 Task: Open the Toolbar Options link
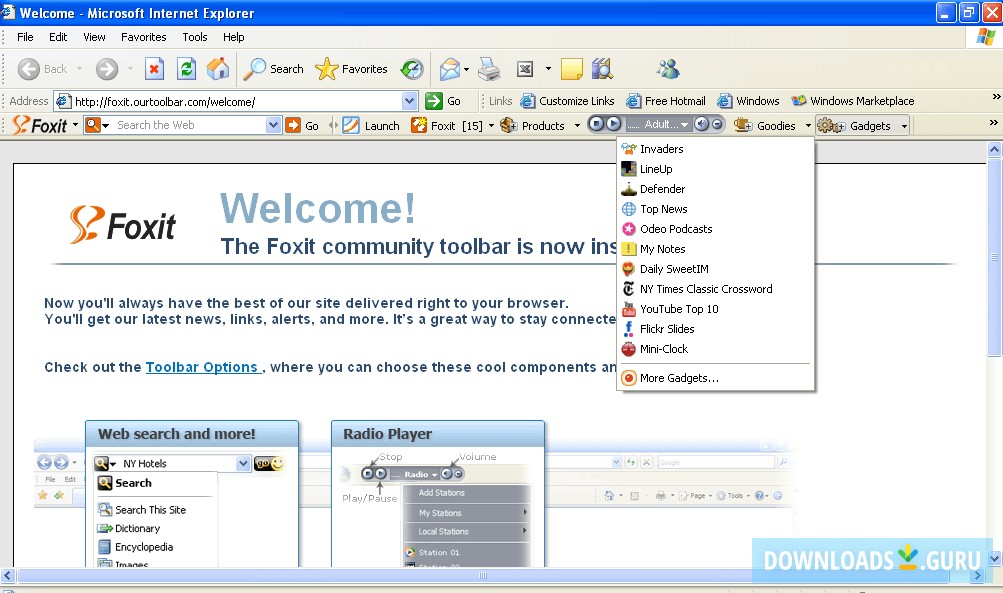(203, 366)
